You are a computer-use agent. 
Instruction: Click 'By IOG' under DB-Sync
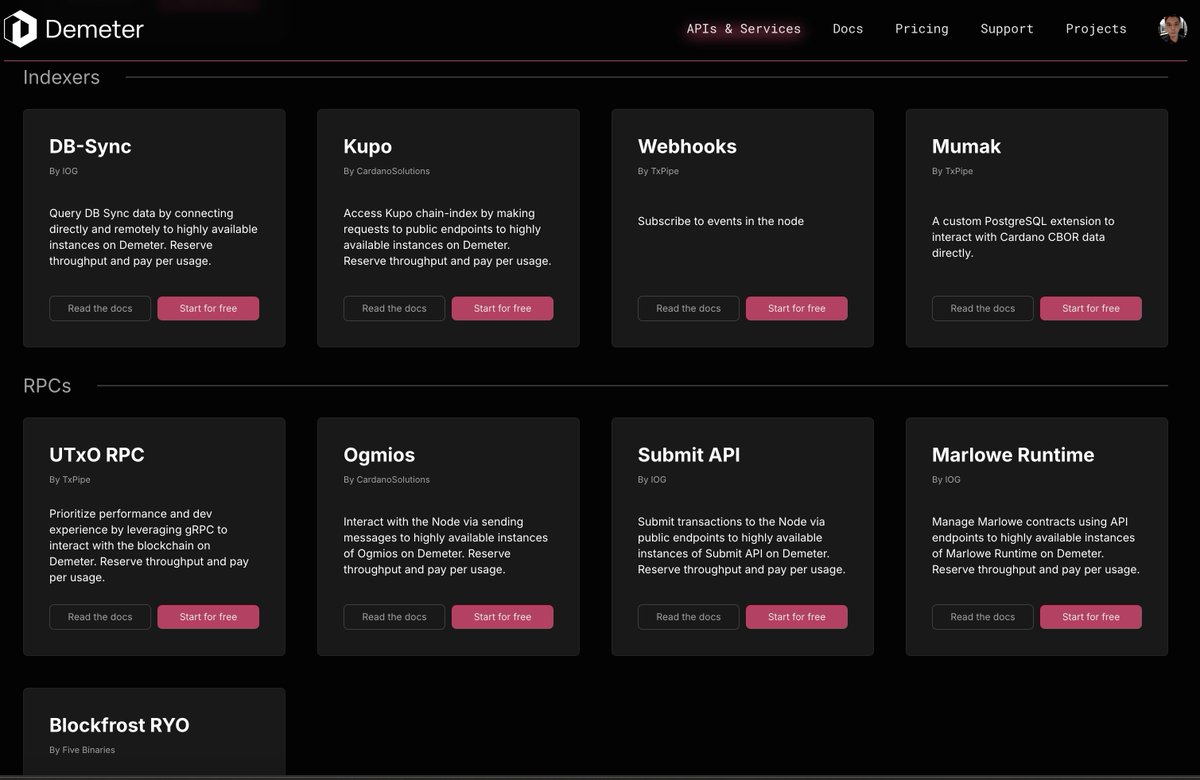tap(63, 171)
